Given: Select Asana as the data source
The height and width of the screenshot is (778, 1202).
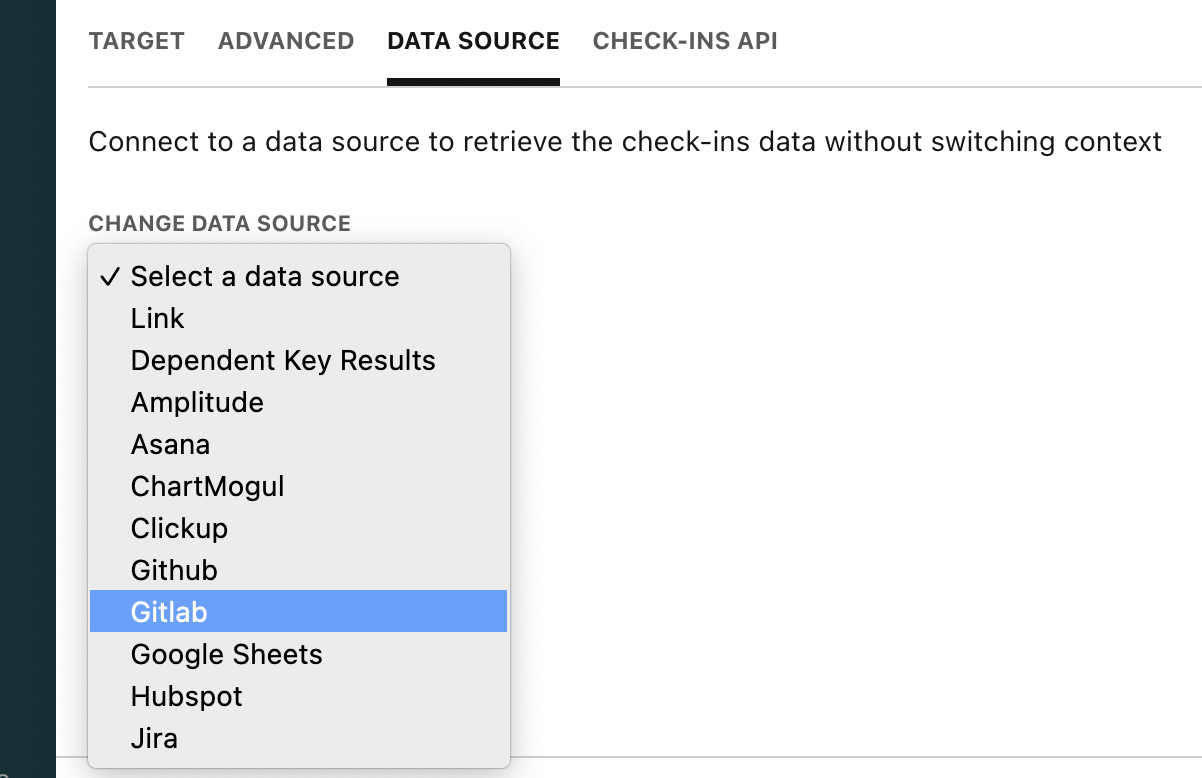Looking at the screenshot, I should click(170, 445).
